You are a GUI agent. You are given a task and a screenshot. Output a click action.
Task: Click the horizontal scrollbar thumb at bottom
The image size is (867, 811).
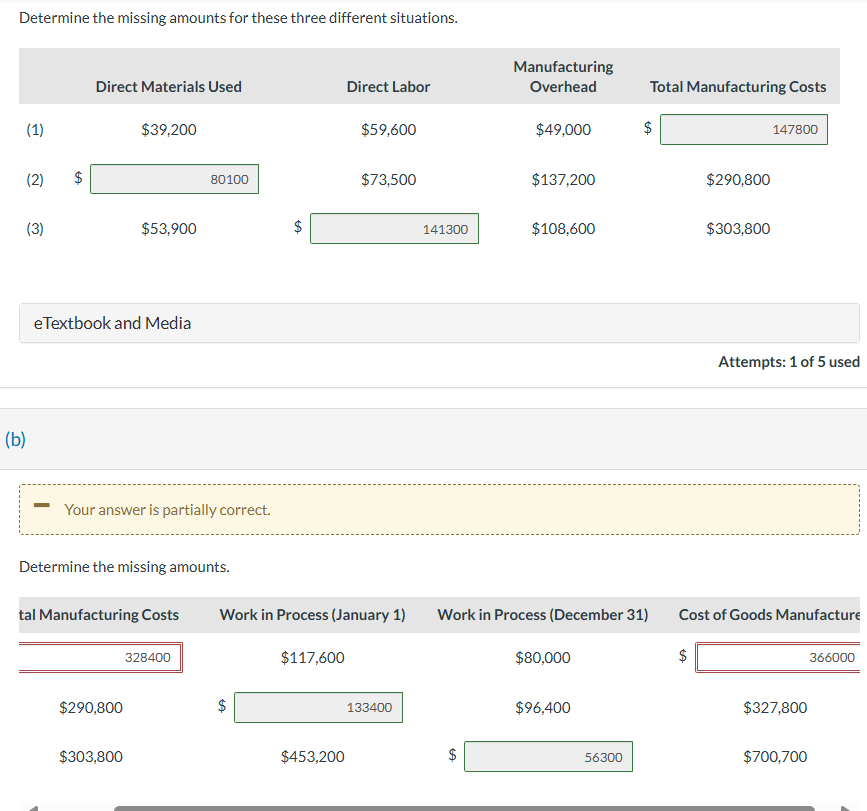pyautogui.click(x=464, y=807)
